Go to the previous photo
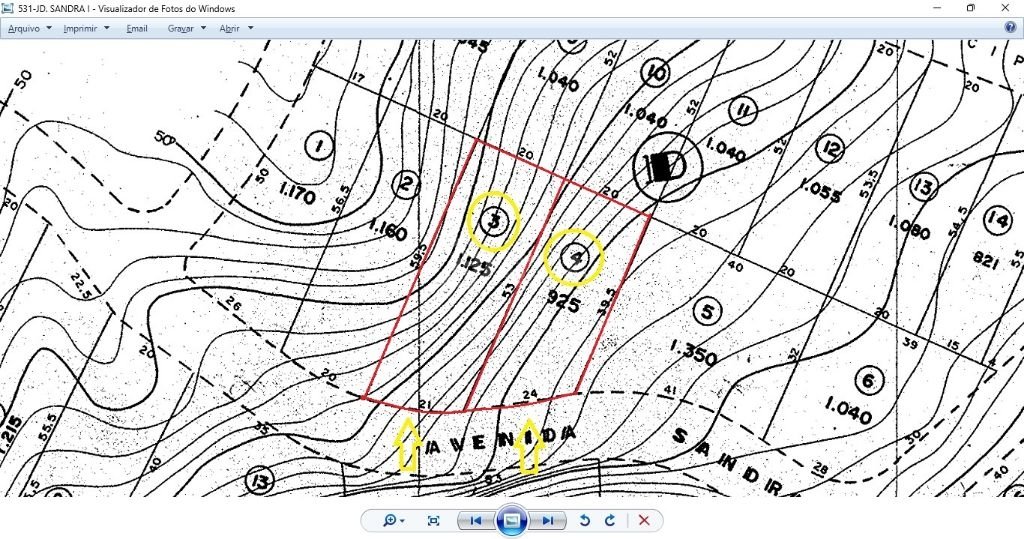Image resolution: width=1024 pixels, height=539 pixels. point(476,520)
